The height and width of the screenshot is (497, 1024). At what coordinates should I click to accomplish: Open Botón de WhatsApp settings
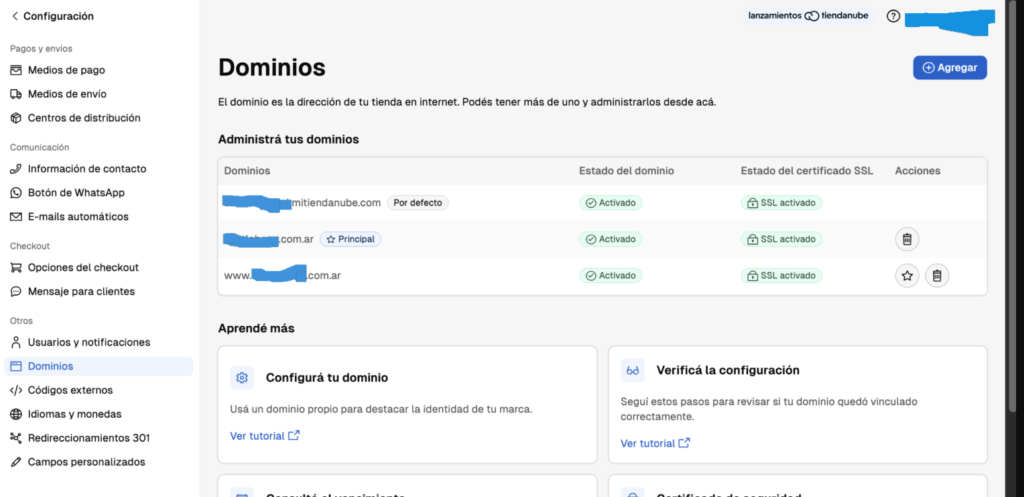pos(76,193)
